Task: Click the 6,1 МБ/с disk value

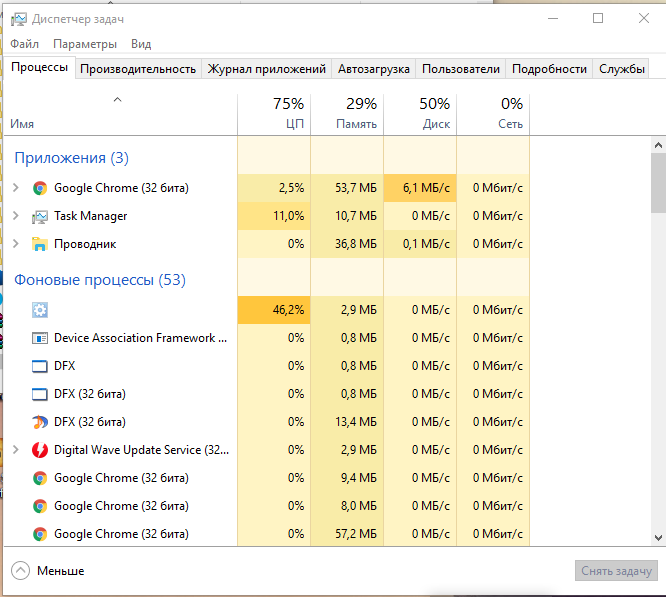Action: tap(426, 188)
